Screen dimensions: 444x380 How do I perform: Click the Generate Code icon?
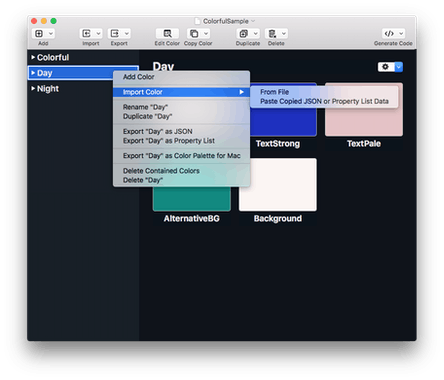[389, 33]
